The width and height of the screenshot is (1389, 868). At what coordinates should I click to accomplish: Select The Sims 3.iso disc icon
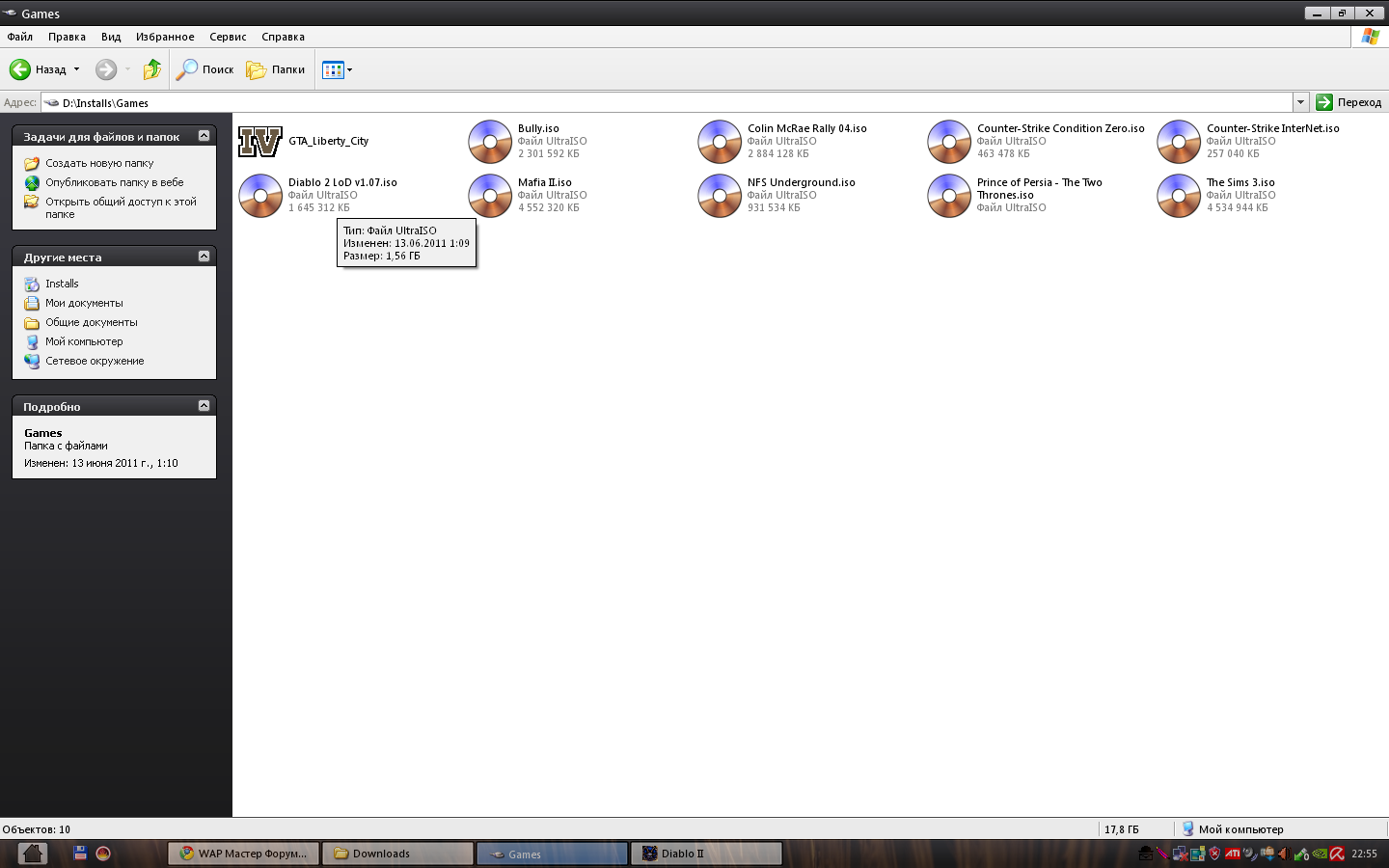(x=1179, y=196)
